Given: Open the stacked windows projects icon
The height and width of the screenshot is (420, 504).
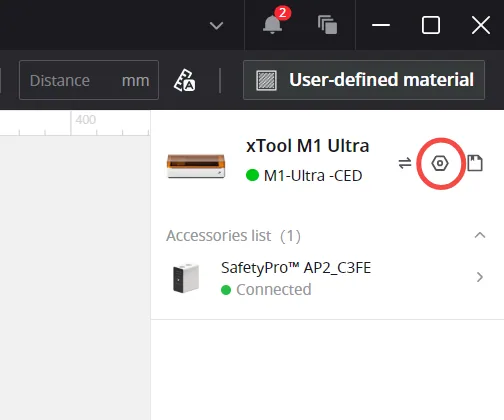Looking at the screenshot, I should coord(327,25).
